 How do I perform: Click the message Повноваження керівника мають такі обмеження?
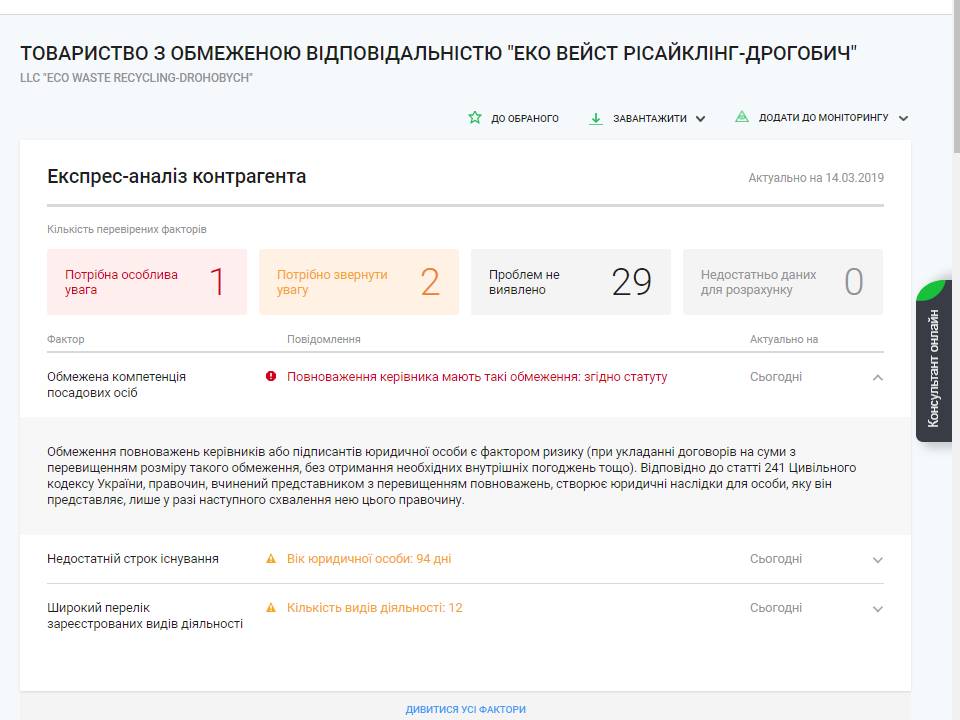[x=477, y=377]
